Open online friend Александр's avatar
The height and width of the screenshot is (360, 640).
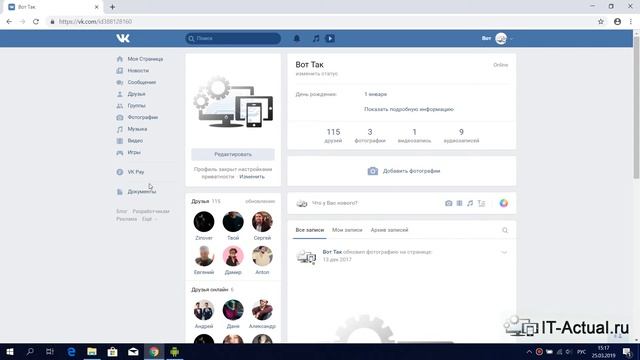262,310
